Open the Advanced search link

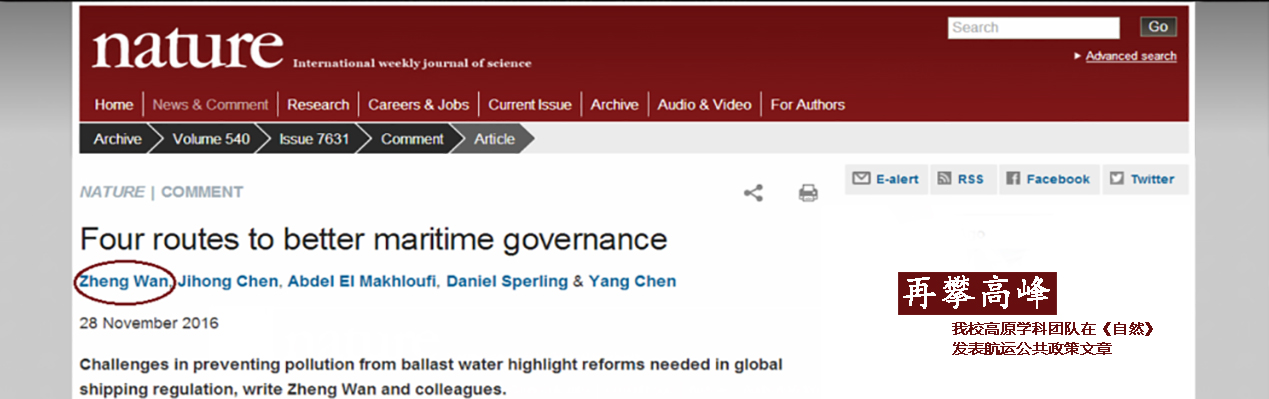1131,56
